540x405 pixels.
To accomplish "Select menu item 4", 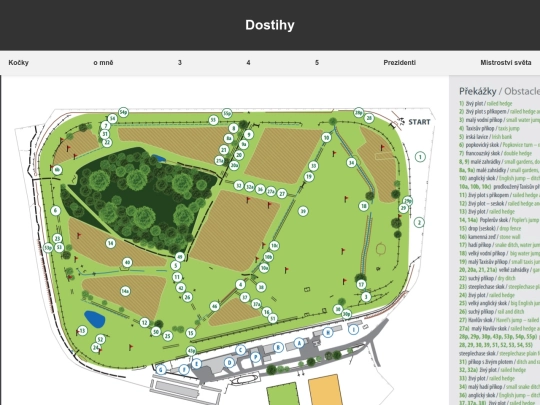I will pyautogui.click(x=248, y=63).
